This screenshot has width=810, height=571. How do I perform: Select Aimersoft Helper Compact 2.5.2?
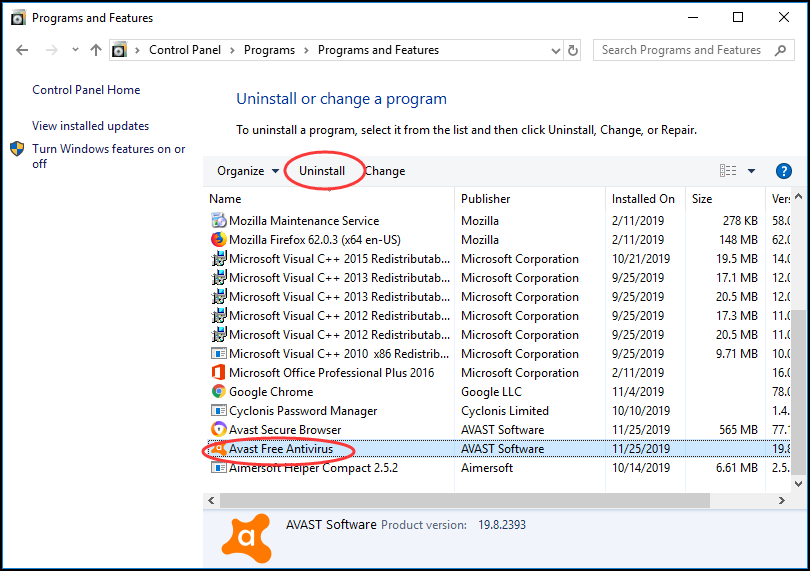[x=314, y=468]
